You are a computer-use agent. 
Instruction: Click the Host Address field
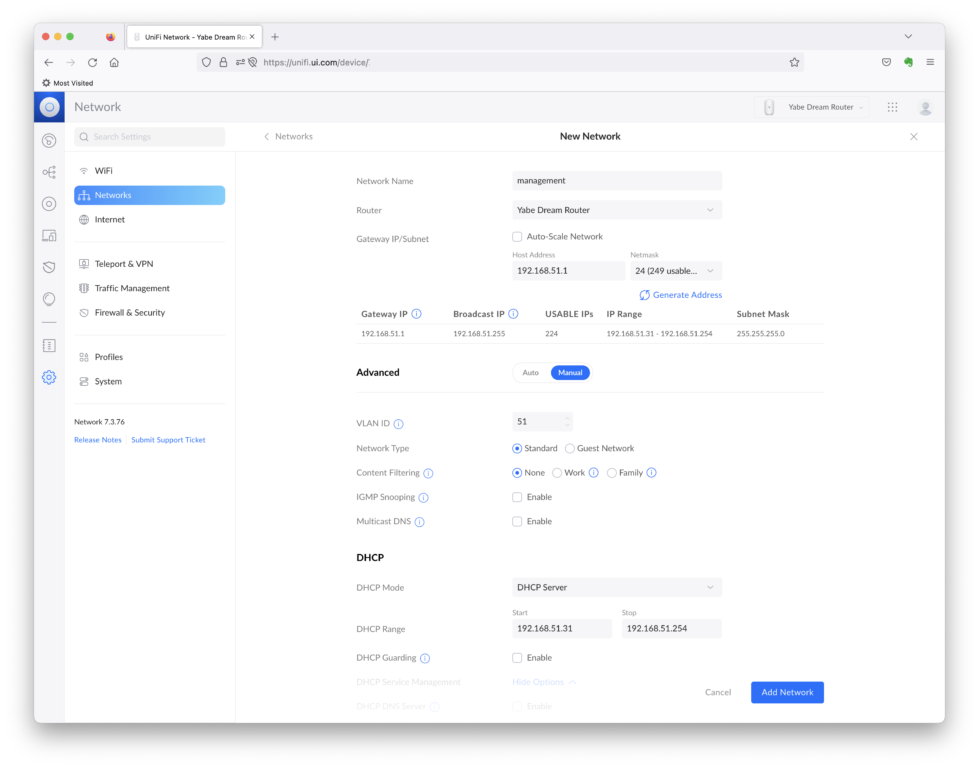[x=568, y=270]
